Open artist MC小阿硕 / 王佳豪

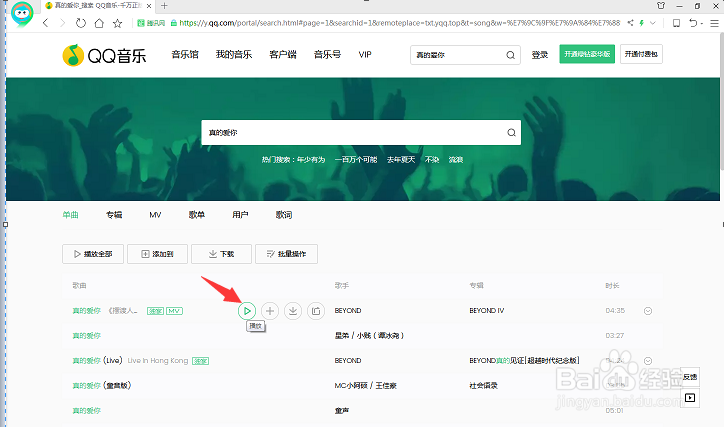[366, 386]
